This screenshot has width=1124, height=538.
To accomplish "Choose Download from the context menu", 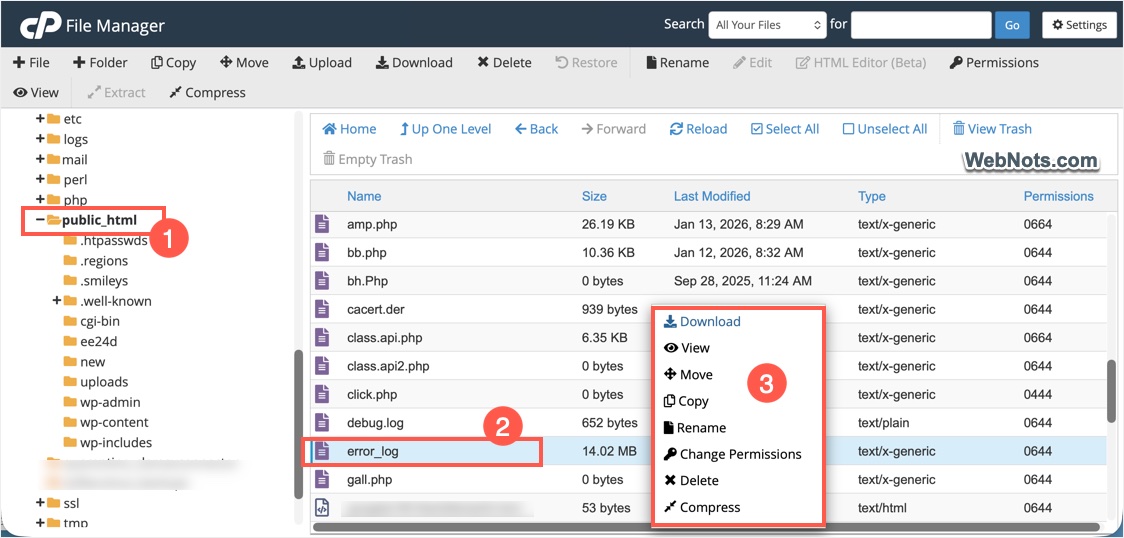I will click(702, 322).
